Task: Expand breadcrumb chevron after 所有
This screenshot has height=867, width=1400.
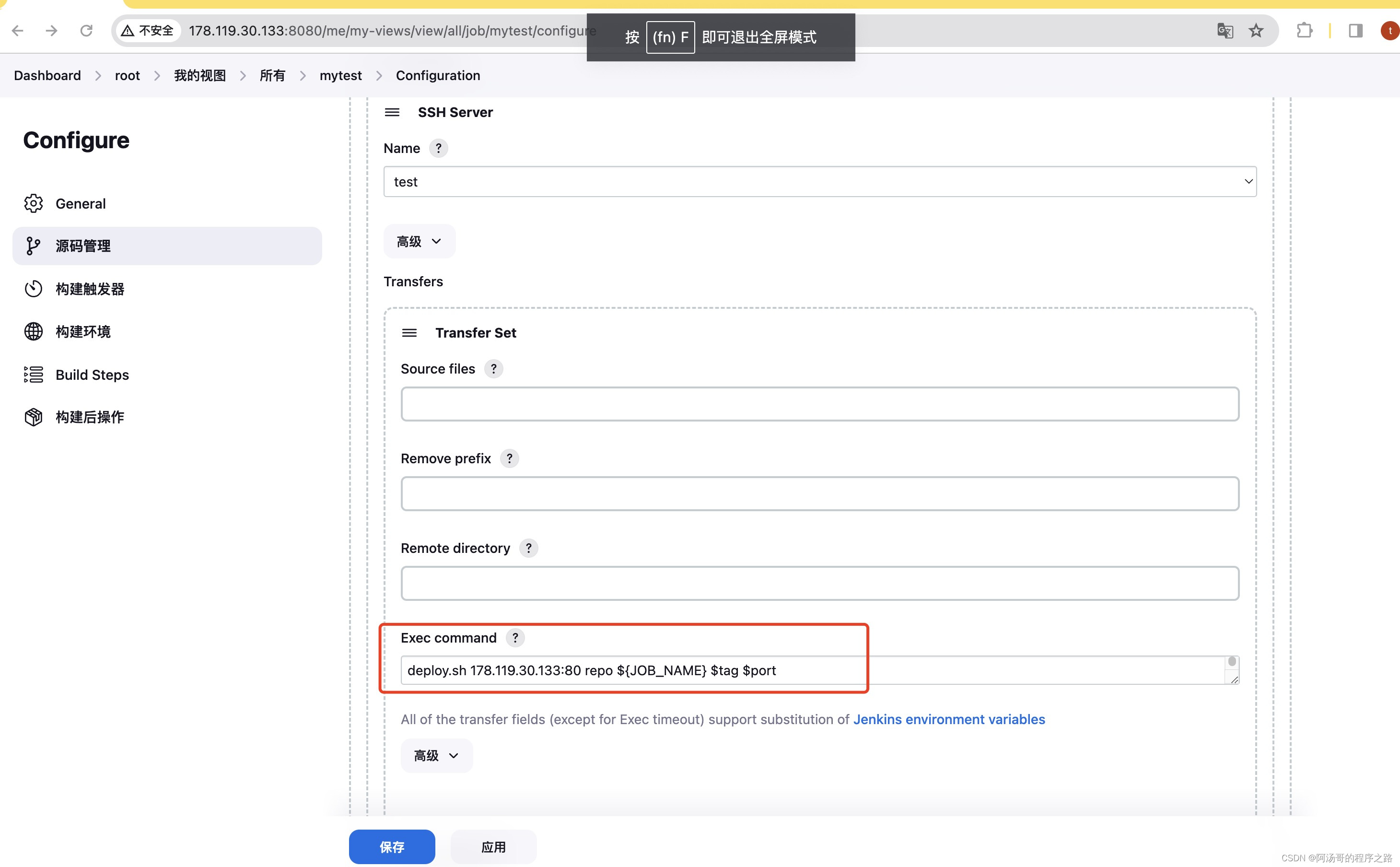Action: [x=303, y=76]
